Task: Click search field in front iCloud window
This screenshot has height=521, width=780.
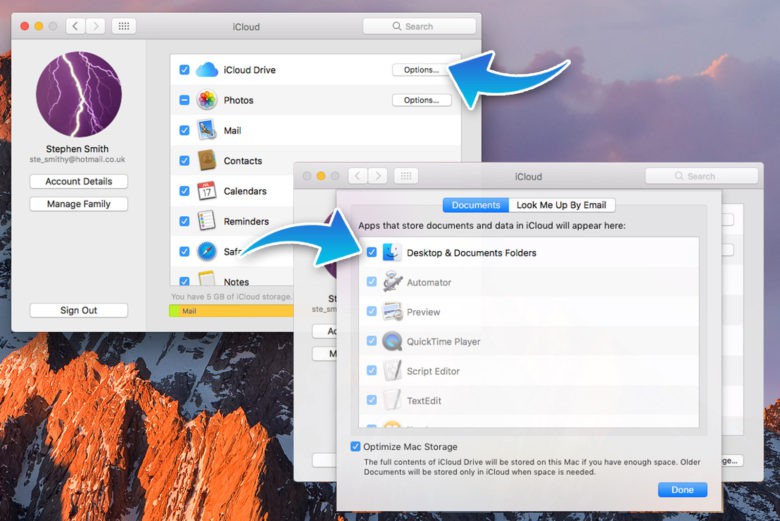Action: 701,176
